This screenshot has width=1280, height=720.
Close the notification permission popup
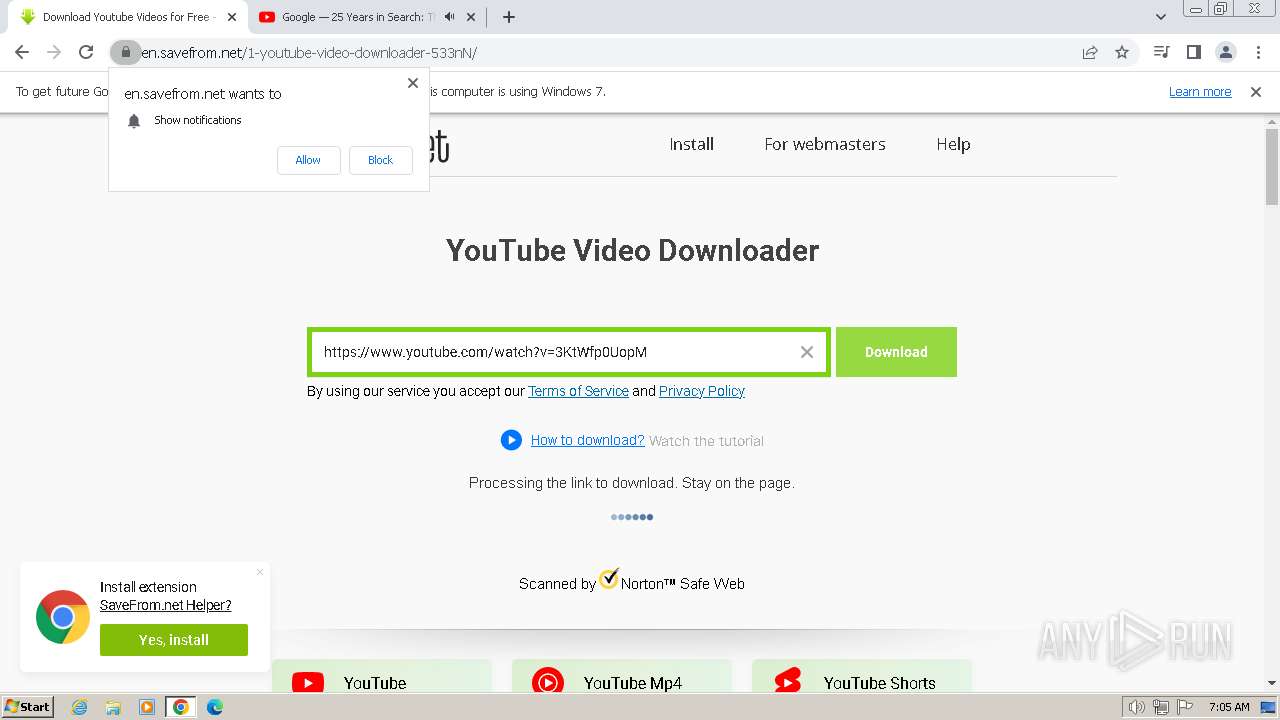click(x=413, y=83)
